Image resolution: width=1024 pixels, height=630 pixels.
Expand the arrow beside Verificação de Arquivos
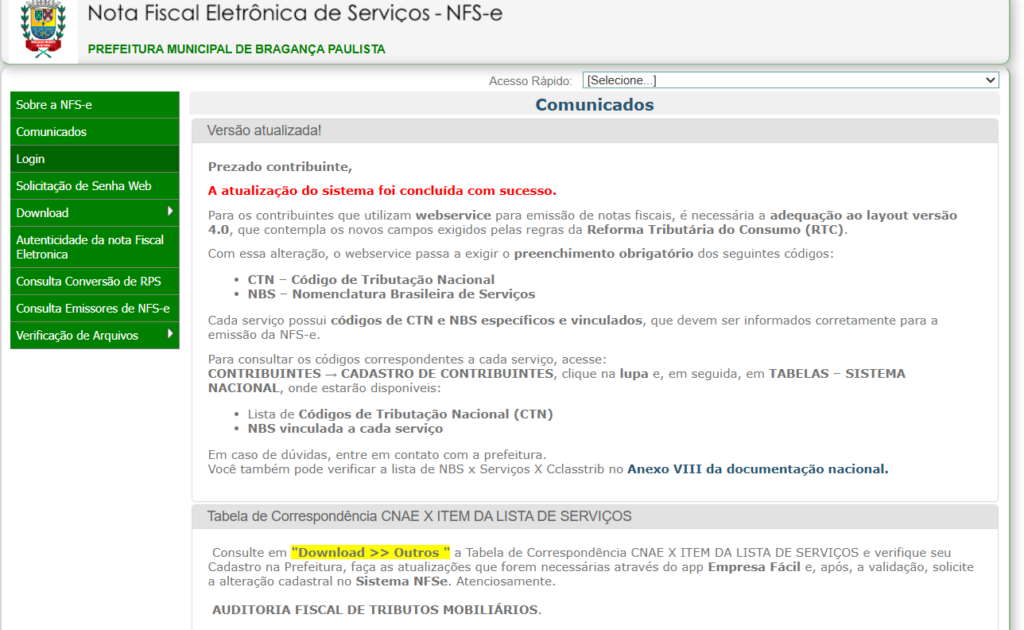click(170, 334)
